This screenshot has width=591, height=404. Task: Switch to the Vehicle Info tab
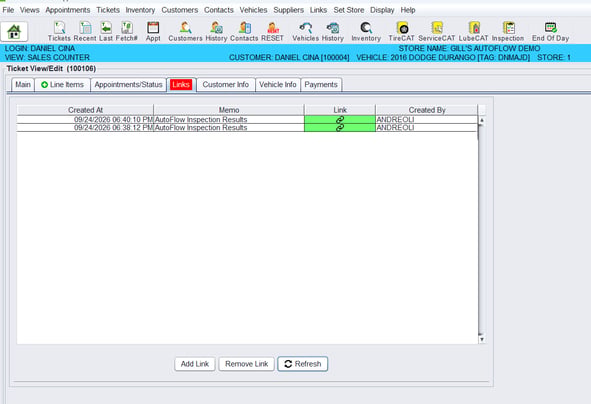[278, 84]
